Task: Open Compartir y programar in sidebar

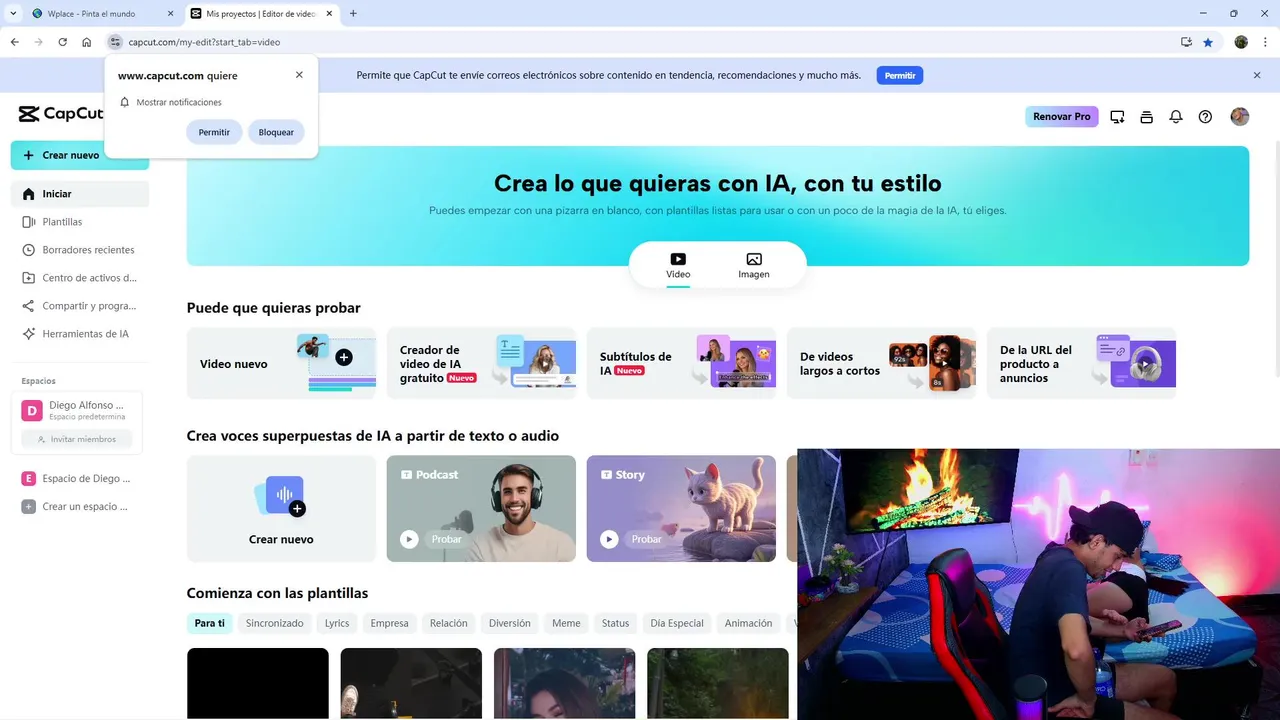Action: pos(80,306)
